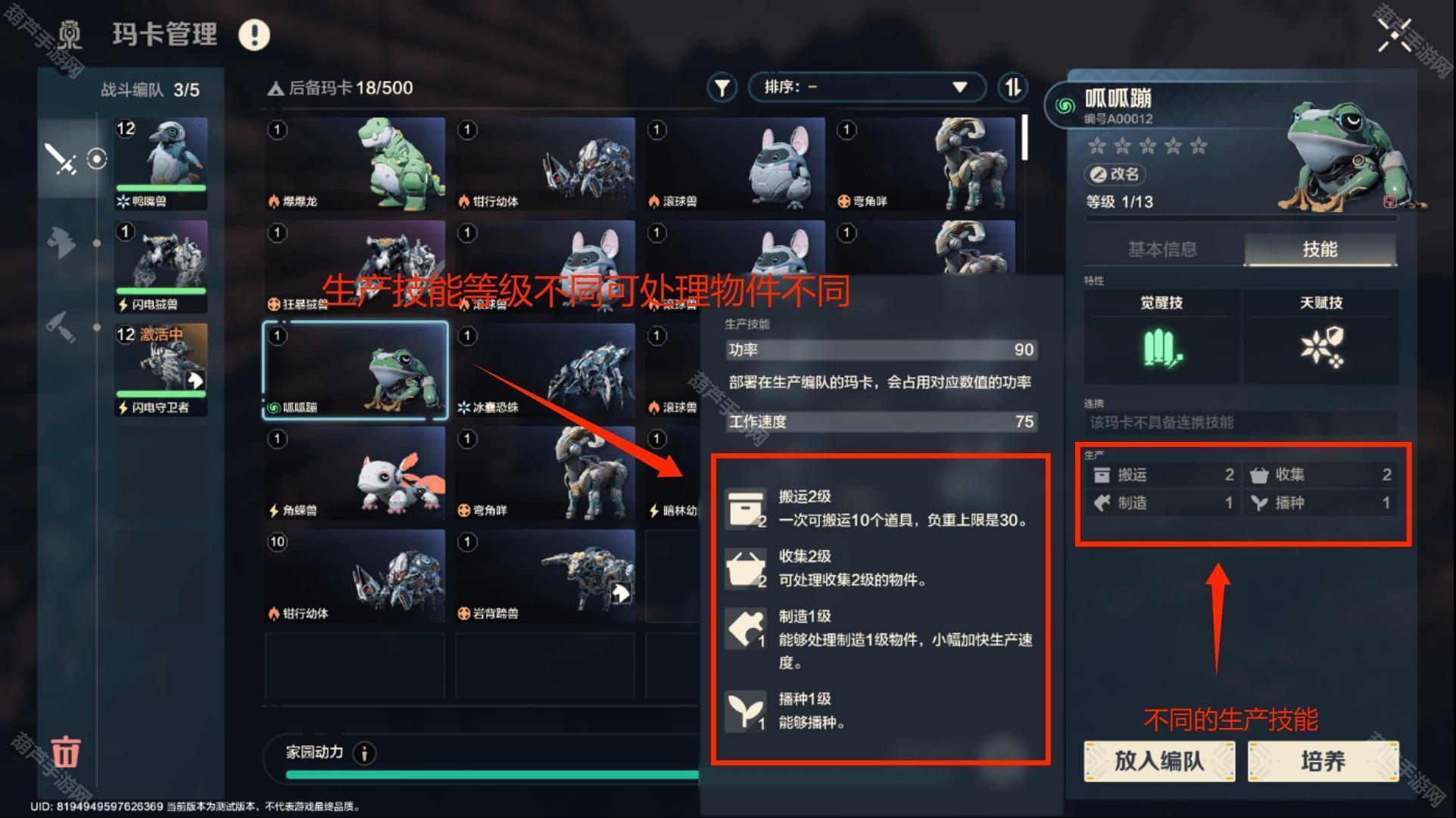Click the filter funnel icon
The height and width of the screenshot is (818, 1456).
click(722, 88)
